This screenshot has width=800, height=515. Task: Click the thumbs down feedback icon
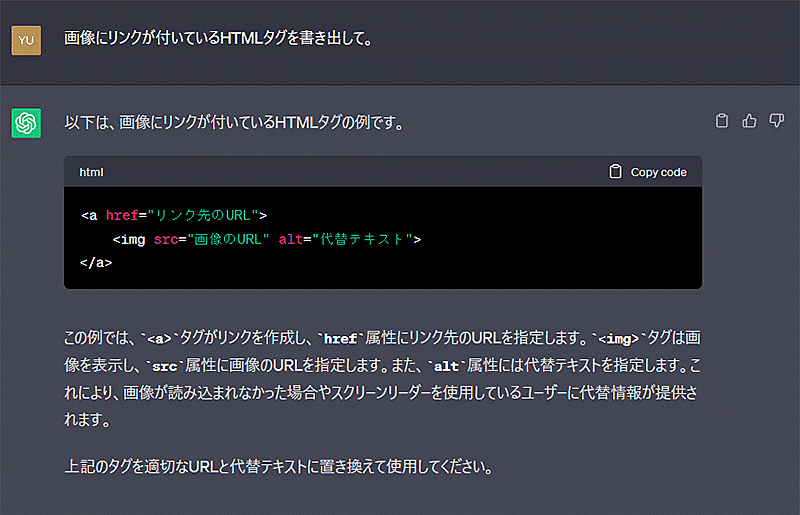pyautogui.click(x=776, y=121)
